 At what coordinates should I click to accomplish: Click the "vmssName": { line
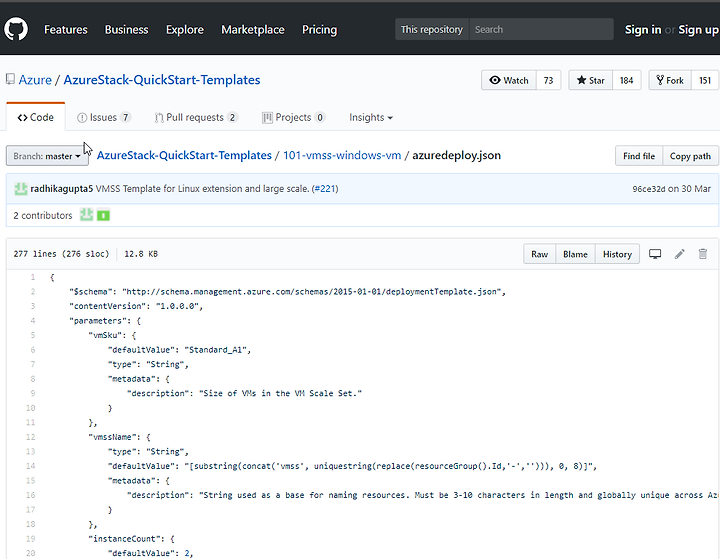[x=119, y=437]
